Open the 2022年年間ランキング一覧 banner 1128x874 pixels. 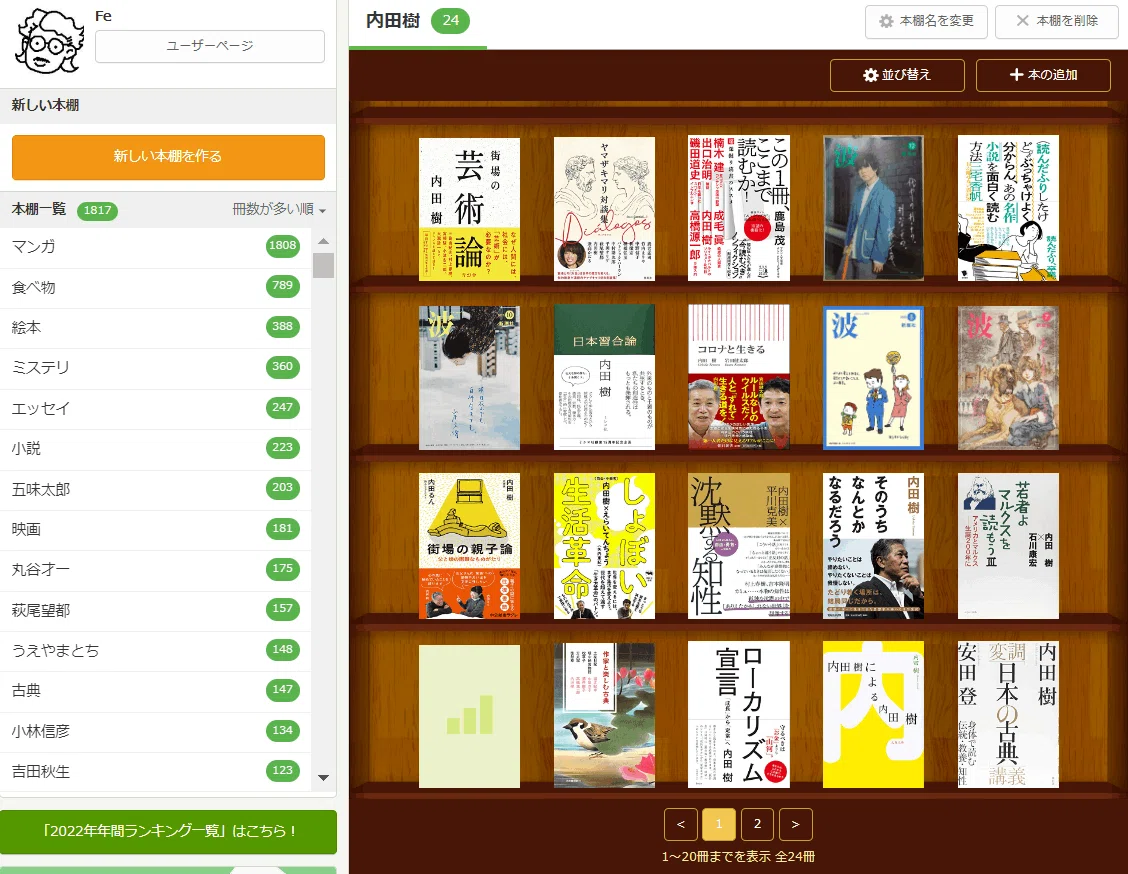coord(168,831)
